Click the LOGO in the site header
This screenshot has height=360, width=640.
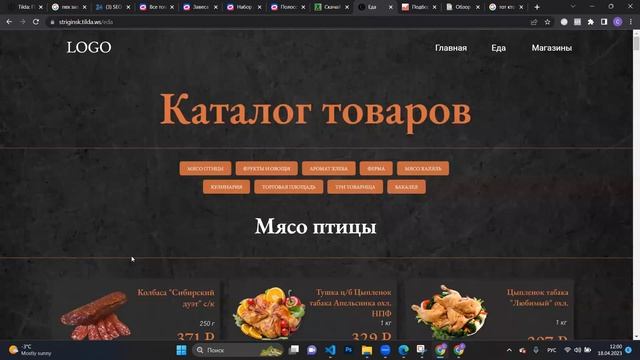click(89, 47)
